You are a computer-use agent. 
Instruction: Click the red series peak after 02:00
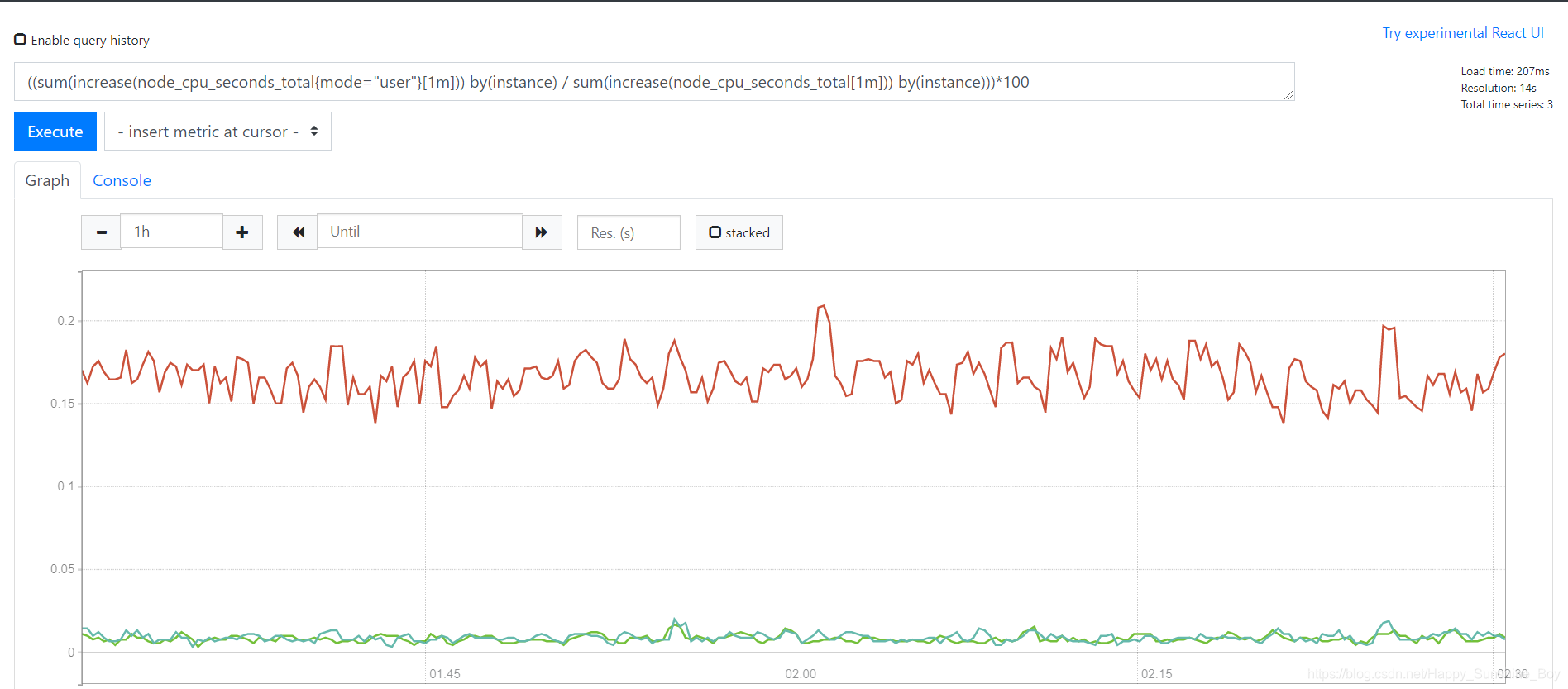(822, 307)
